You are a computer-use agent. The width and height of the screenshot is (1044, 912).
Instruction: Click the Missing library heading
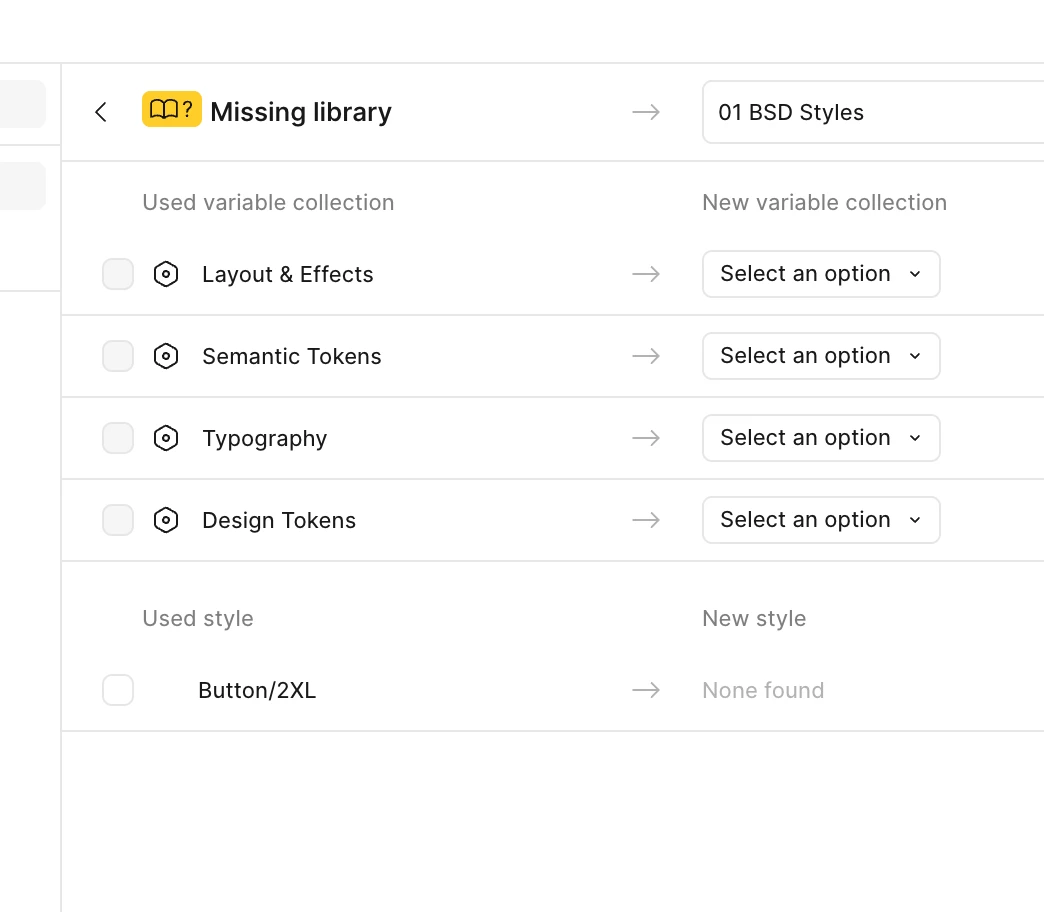pyautogui.click(x=301, y=112)
